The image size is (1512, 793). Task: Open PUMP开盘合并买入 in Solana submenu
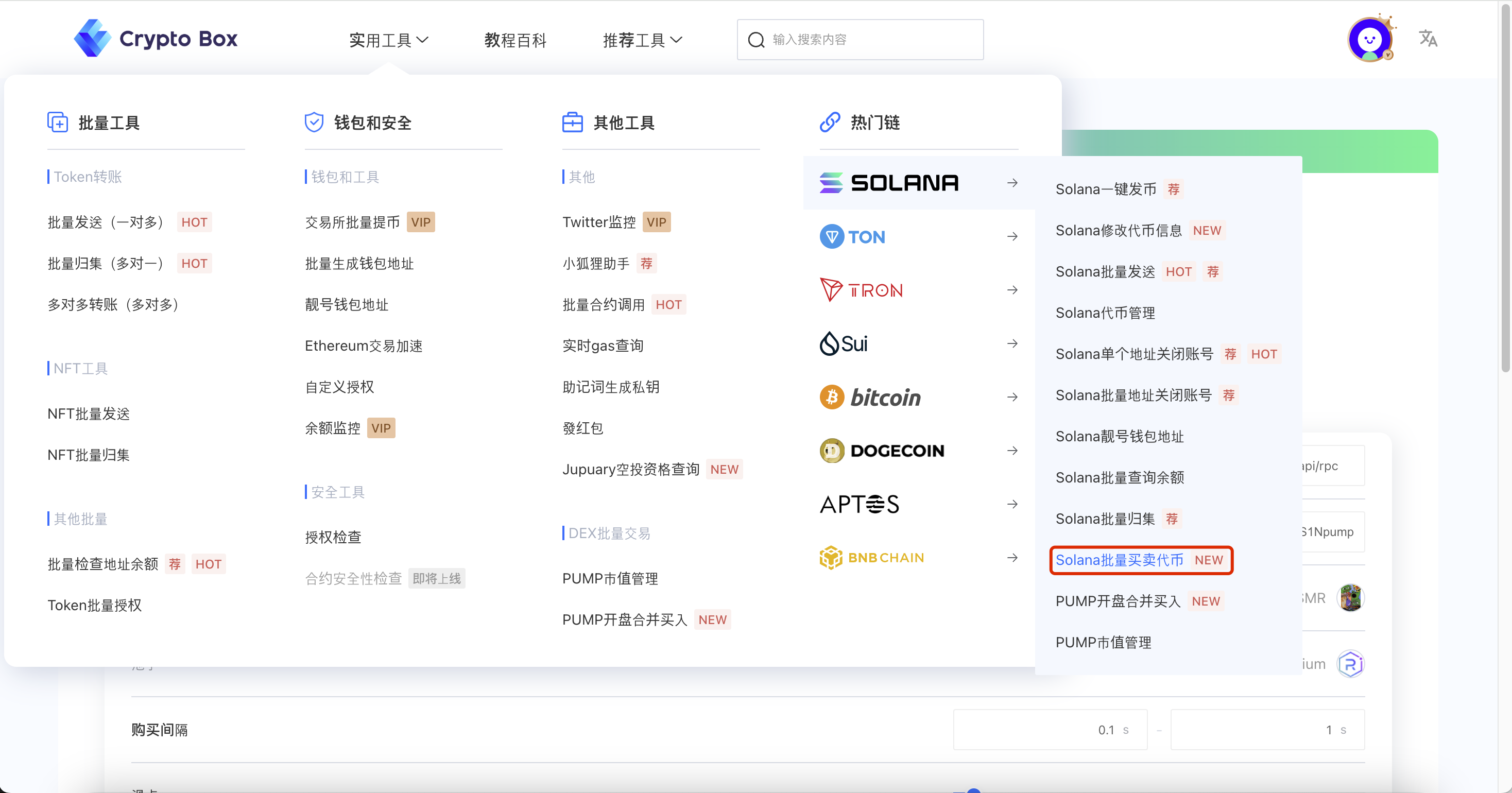point(1118,601)
